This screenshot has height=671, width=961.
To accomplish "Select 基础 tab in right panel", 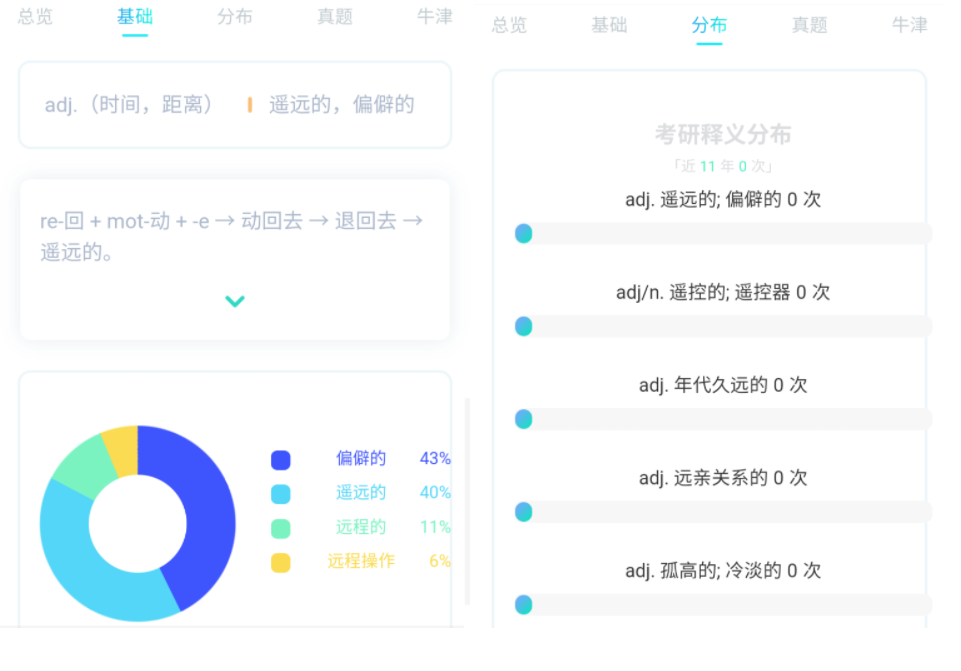I will tap(609, 25).
